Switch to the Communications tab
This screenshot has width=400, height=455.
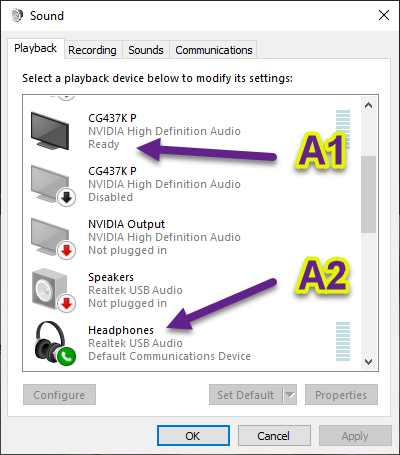[214, 50]
